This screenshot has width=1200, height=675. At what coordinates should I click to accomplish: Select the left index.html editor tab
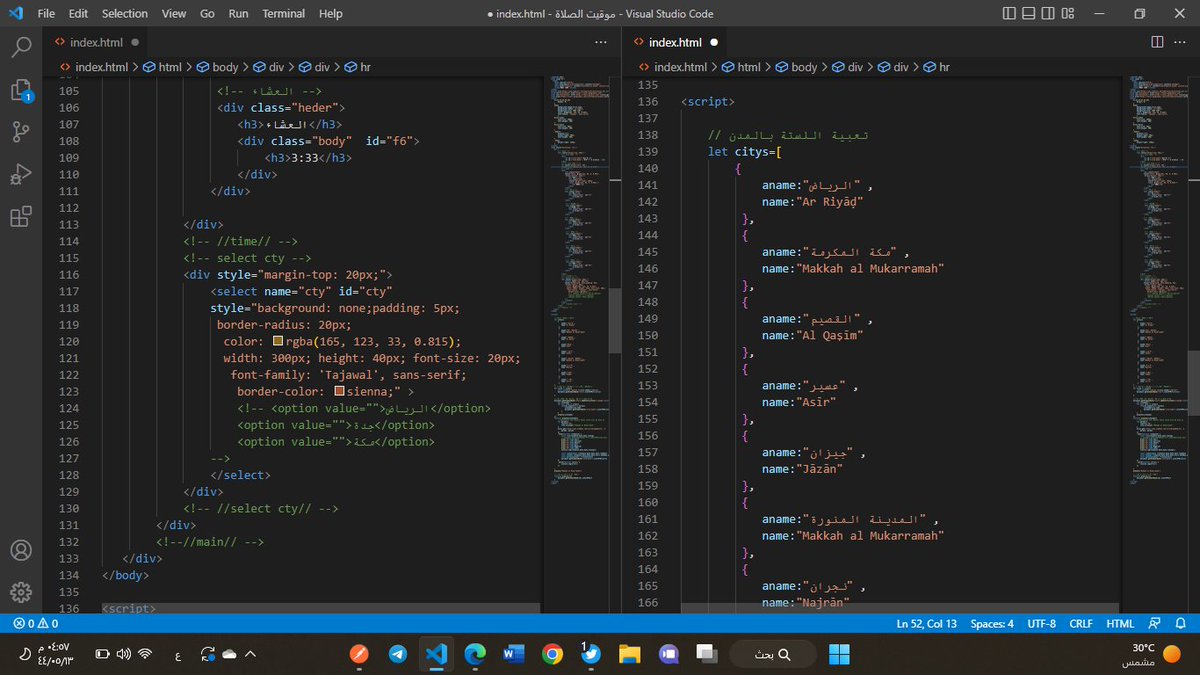point(96,42)
